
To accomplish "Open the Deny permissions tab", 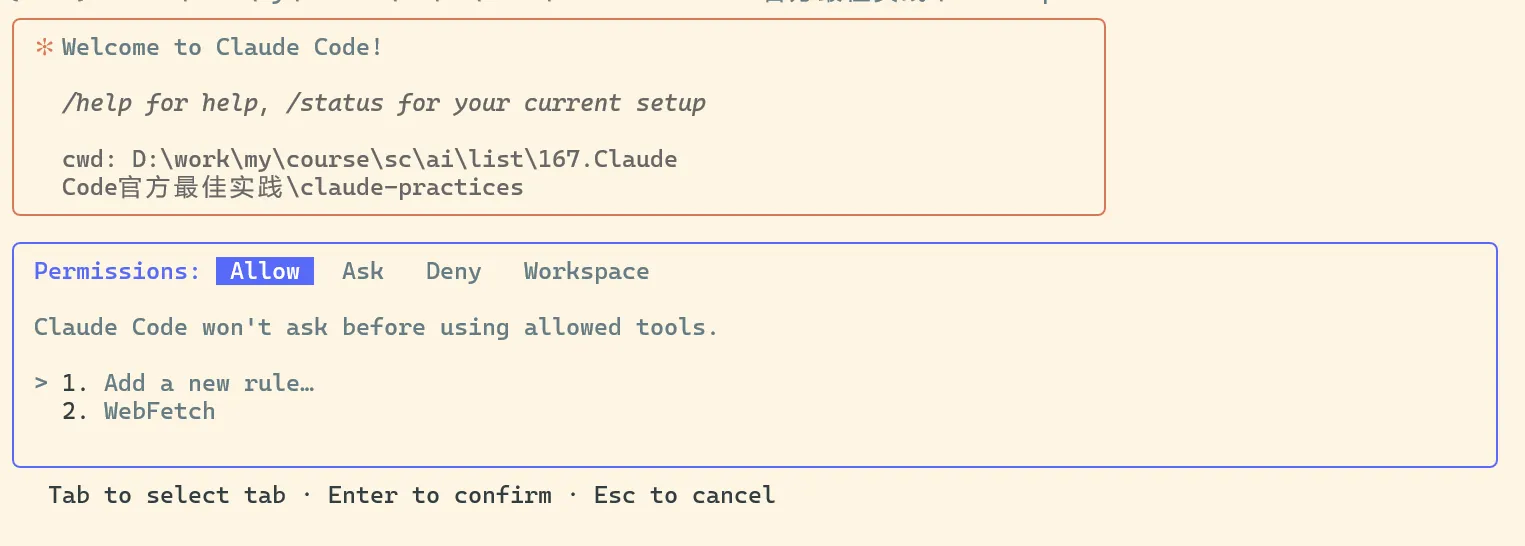I will tap(453, 271).
